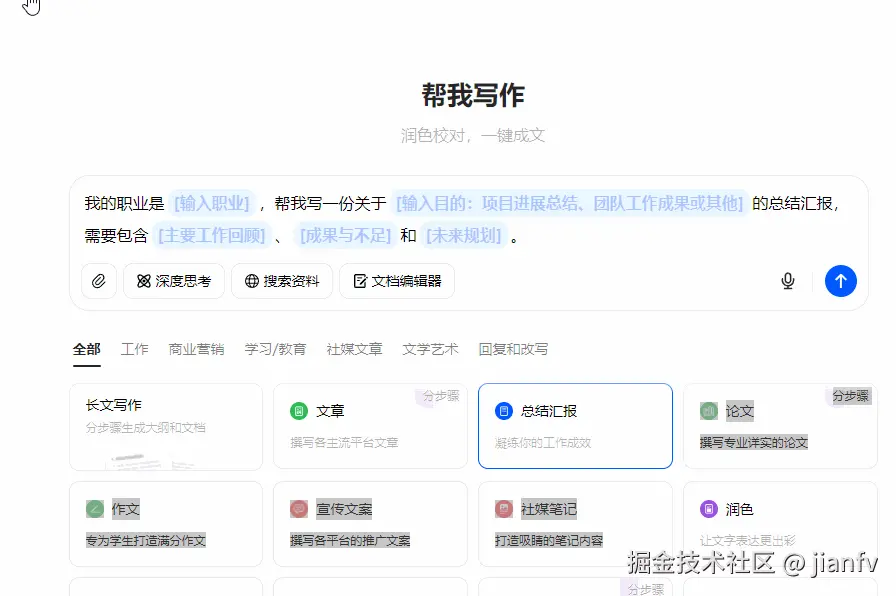The width and height of the screenshot is (896, 596).
Task: Click the [主要工作回顾] placeholder
Action: [x=212, y=235]
